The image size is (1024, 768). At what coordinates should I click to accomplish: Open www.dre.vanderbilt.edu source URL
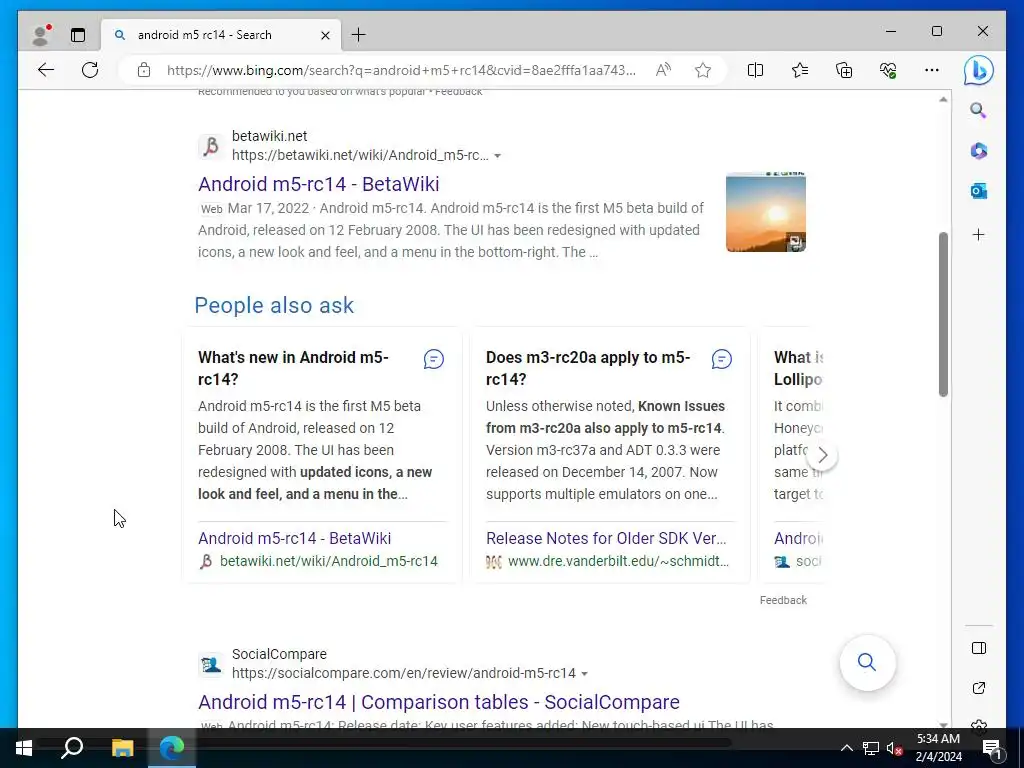click(x=618, y=561)
